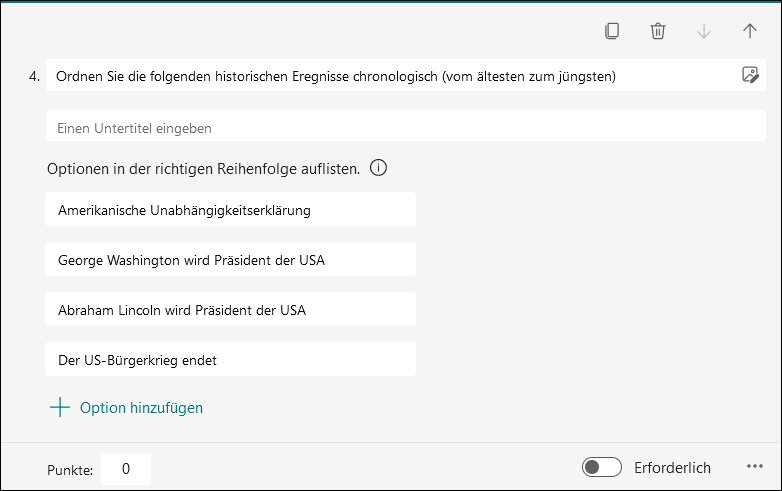Click the Option hinzufügen link
The width and height of the screenshot is (782, 491).
[x=141, y=408]
